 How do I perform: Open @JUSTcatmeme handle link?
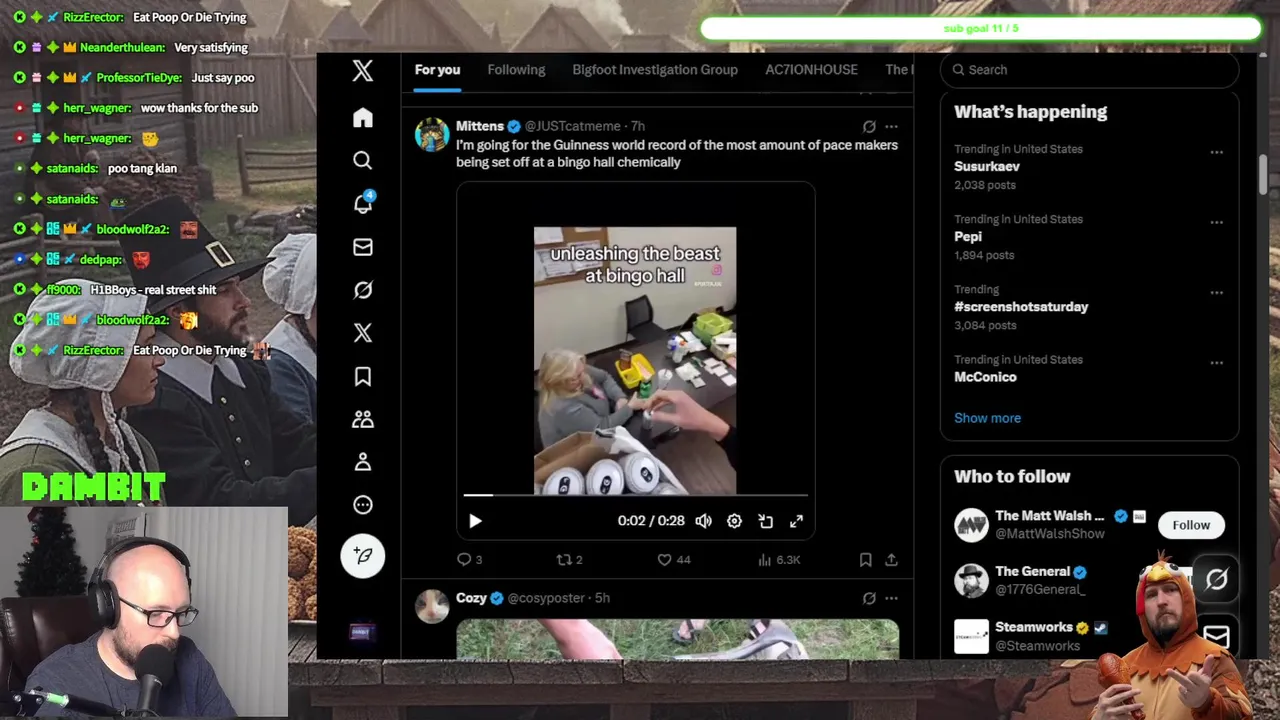click(x=572, y=126)
